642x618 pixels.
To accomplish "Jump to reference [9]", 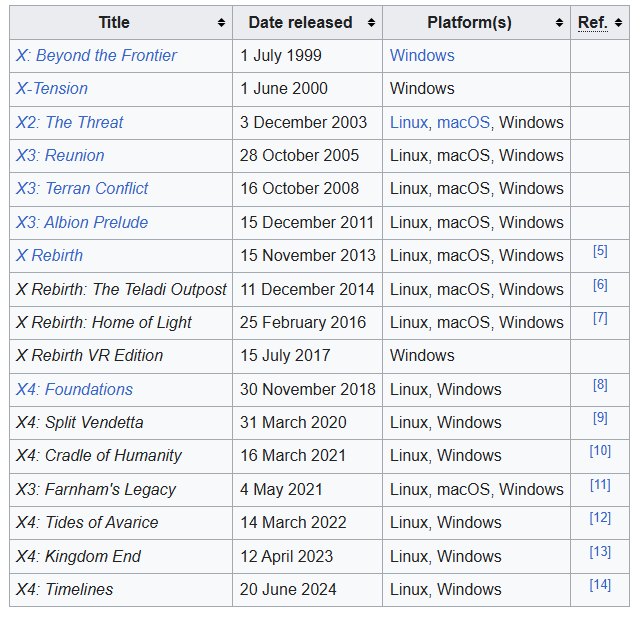I will pyautogui.click(x=600, y=418).
